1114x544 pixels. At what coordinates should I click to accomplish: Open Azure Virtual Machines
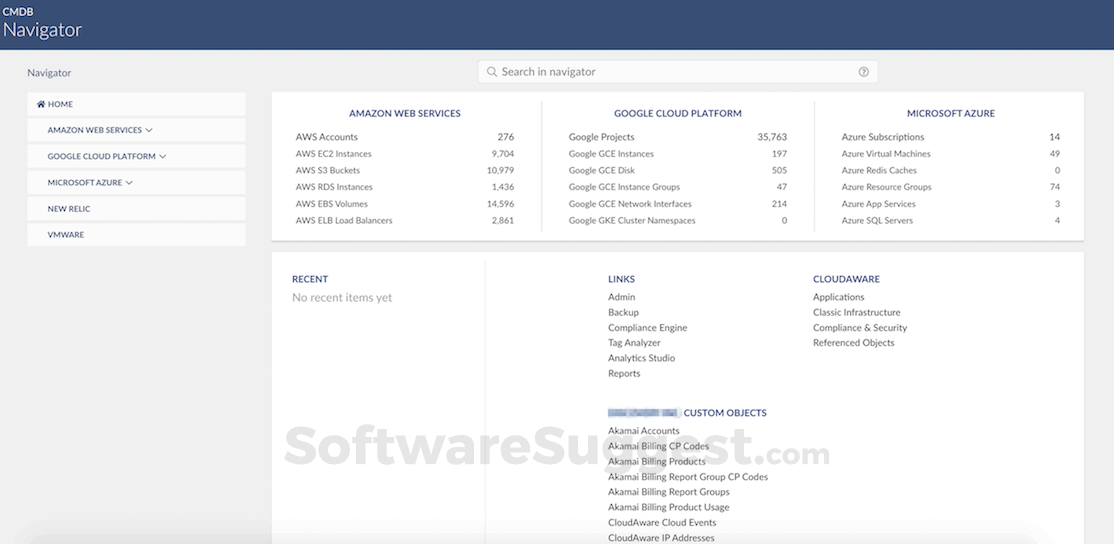click(886, 153)
